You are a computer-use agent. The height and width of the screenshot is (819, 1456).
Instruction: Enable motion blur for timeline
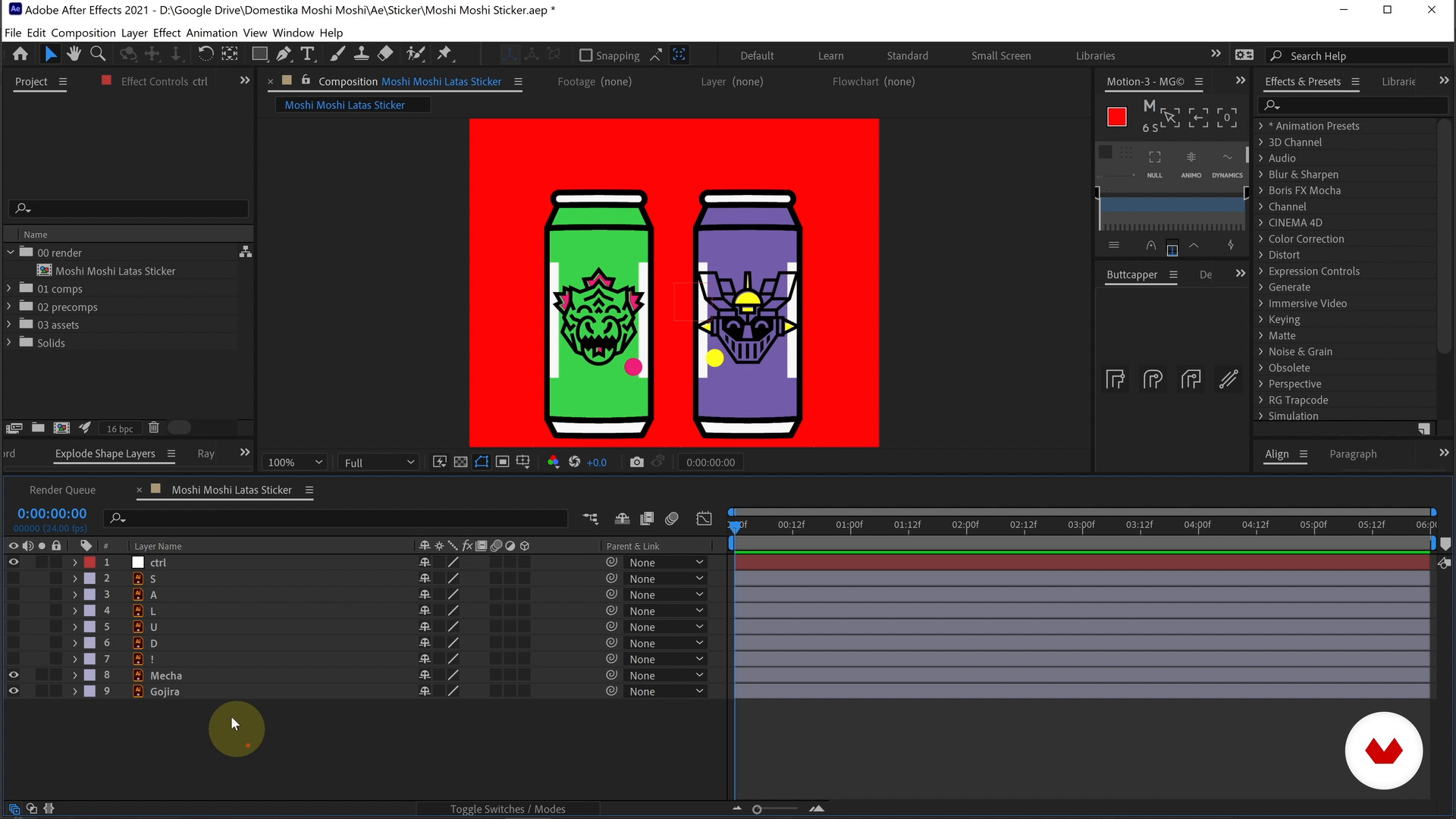[x=671, y=519]
